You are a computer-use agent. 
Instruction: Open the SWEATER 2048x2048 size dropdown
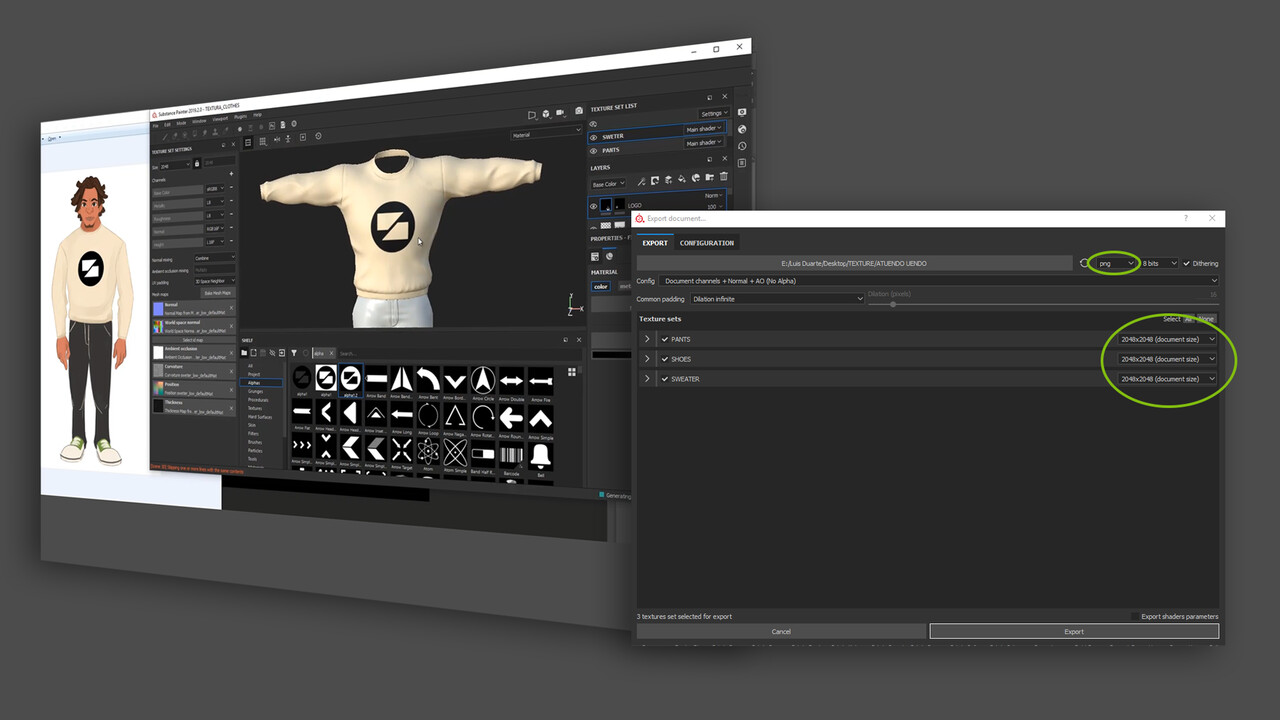click(1167, 379)
